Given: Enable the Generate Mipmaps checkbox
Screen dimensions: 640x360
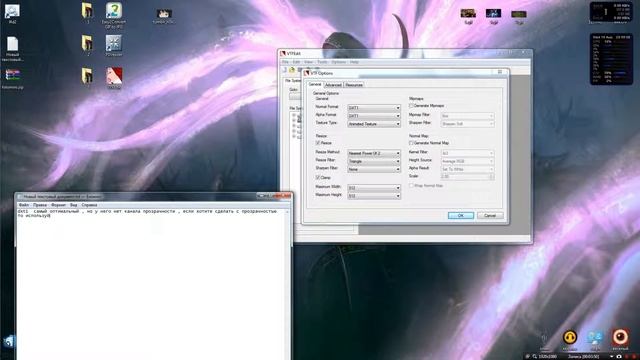Looking at the screenshot, I should [411, 106].
